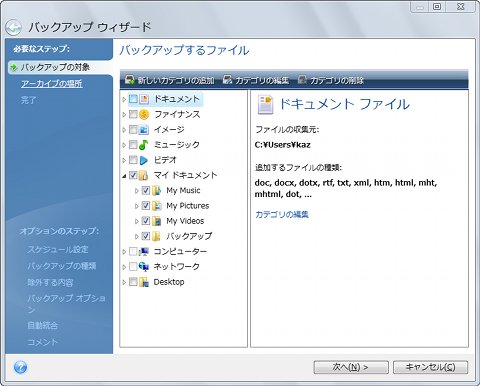Select the My Videos folder icon
Screen dimensions: 480x386
(156, 221)
